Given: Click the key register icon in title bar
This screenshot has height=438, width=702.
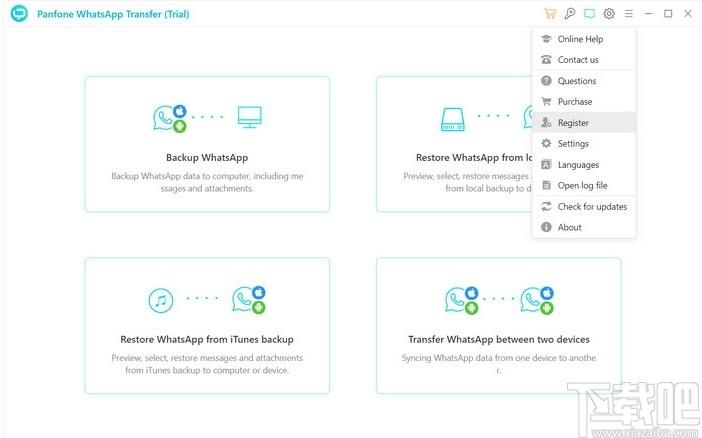Looking at the screenshot, I should (569, 13).
